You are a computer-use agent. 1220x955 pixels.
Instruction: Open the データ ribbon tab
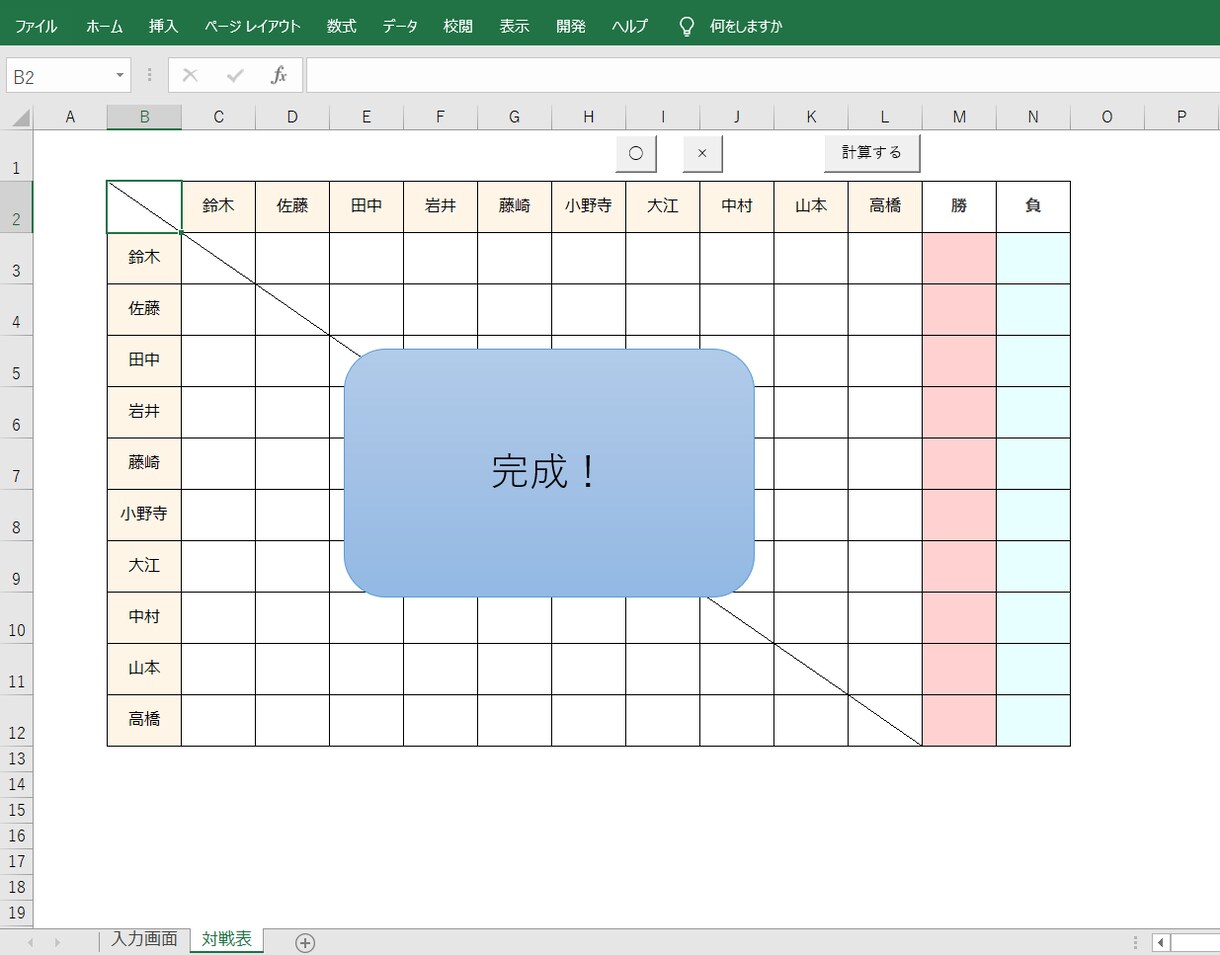(x=400, y=27)
